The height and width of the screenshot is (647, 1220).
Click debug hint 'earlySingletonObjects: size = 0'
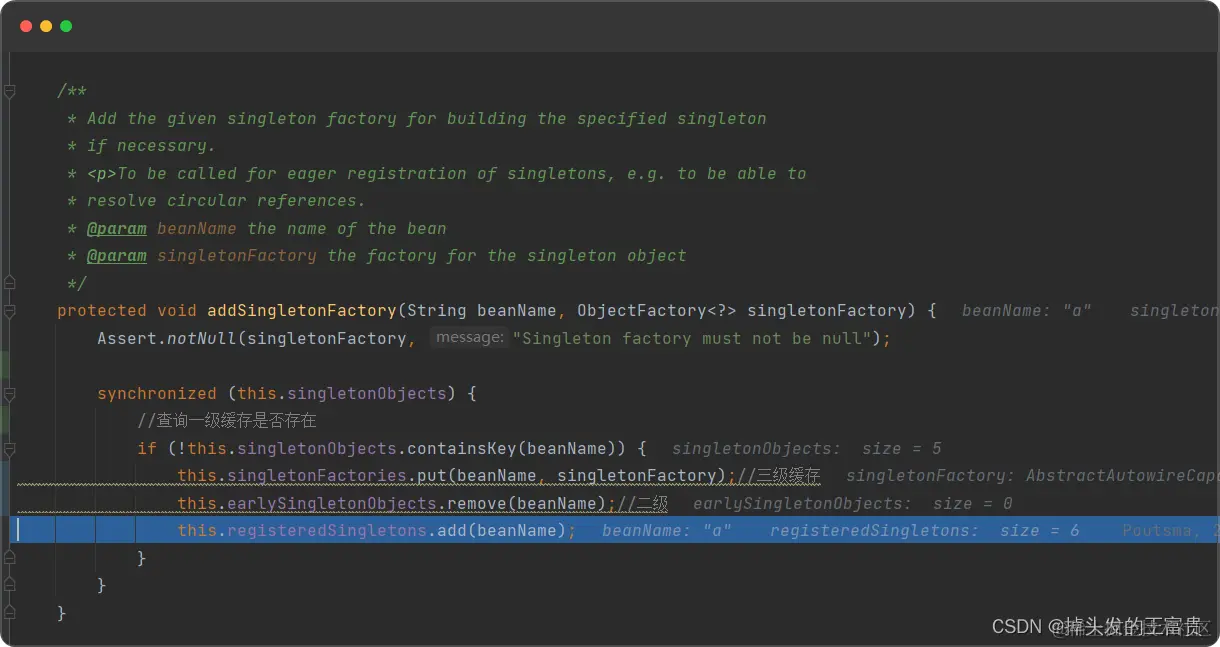point(852,504)
